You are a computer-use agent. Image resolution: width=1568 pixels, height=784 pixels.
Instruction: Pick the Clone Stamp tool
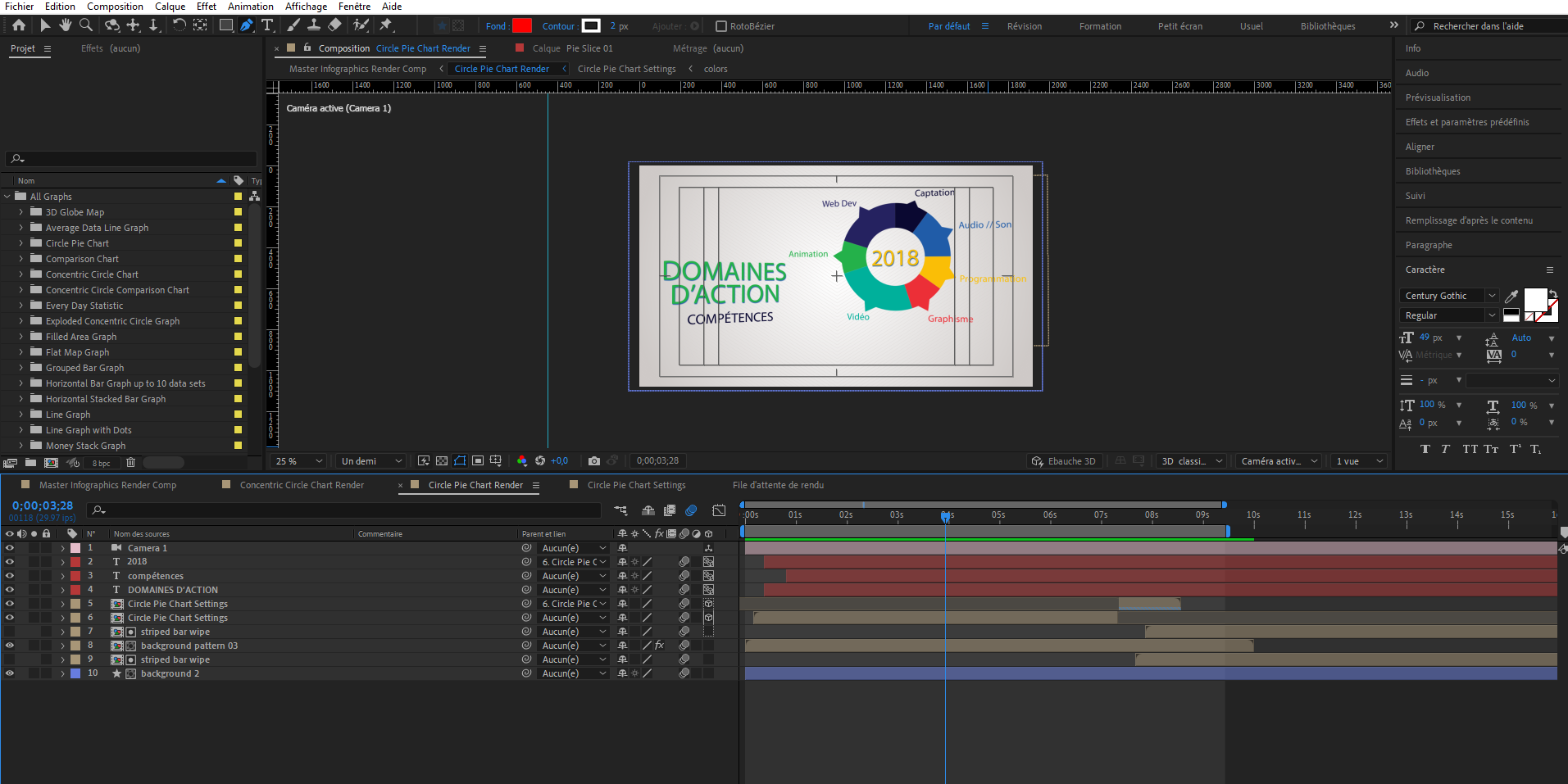coord(314,25)
